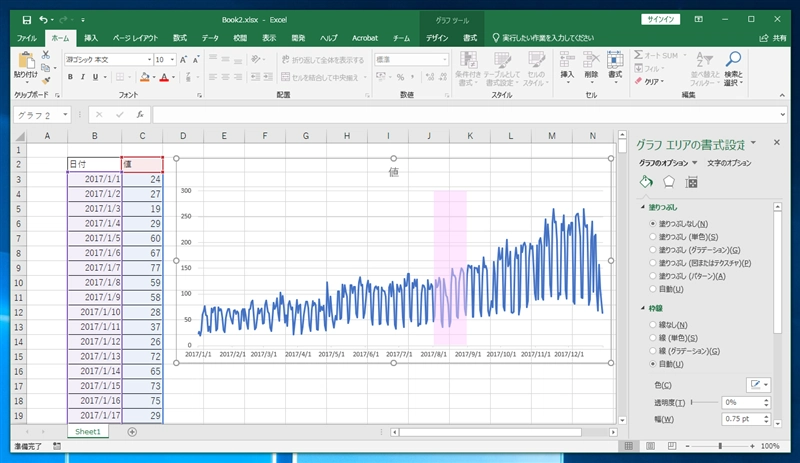Open Format as Table icon
This screenshot has width=800, height=463.
coord(503,60)
